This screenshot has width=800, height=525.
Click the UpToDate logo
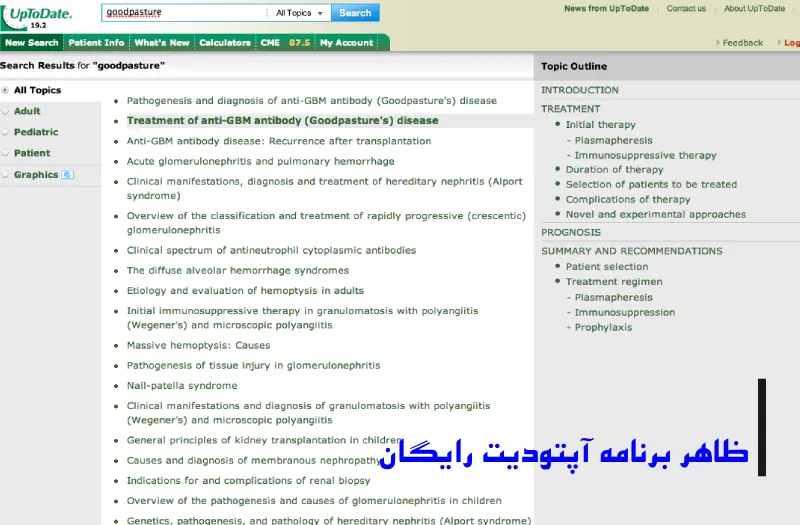tap(37, 16)
